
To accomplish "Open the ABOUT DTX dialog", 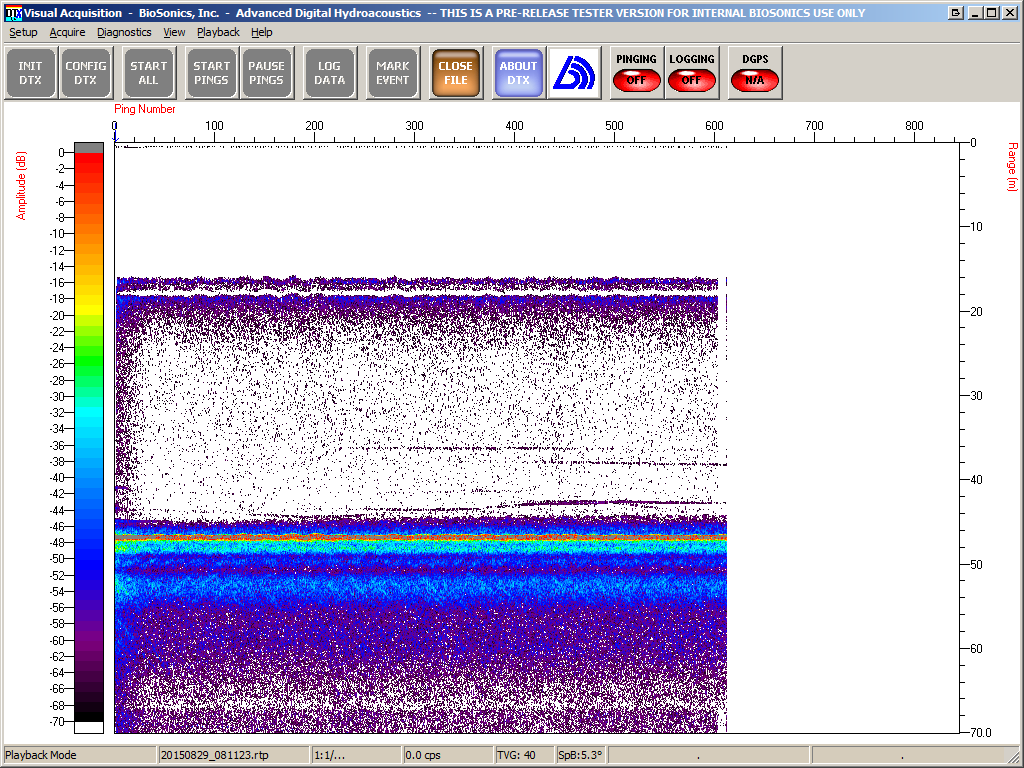I will tap(519, 73).
